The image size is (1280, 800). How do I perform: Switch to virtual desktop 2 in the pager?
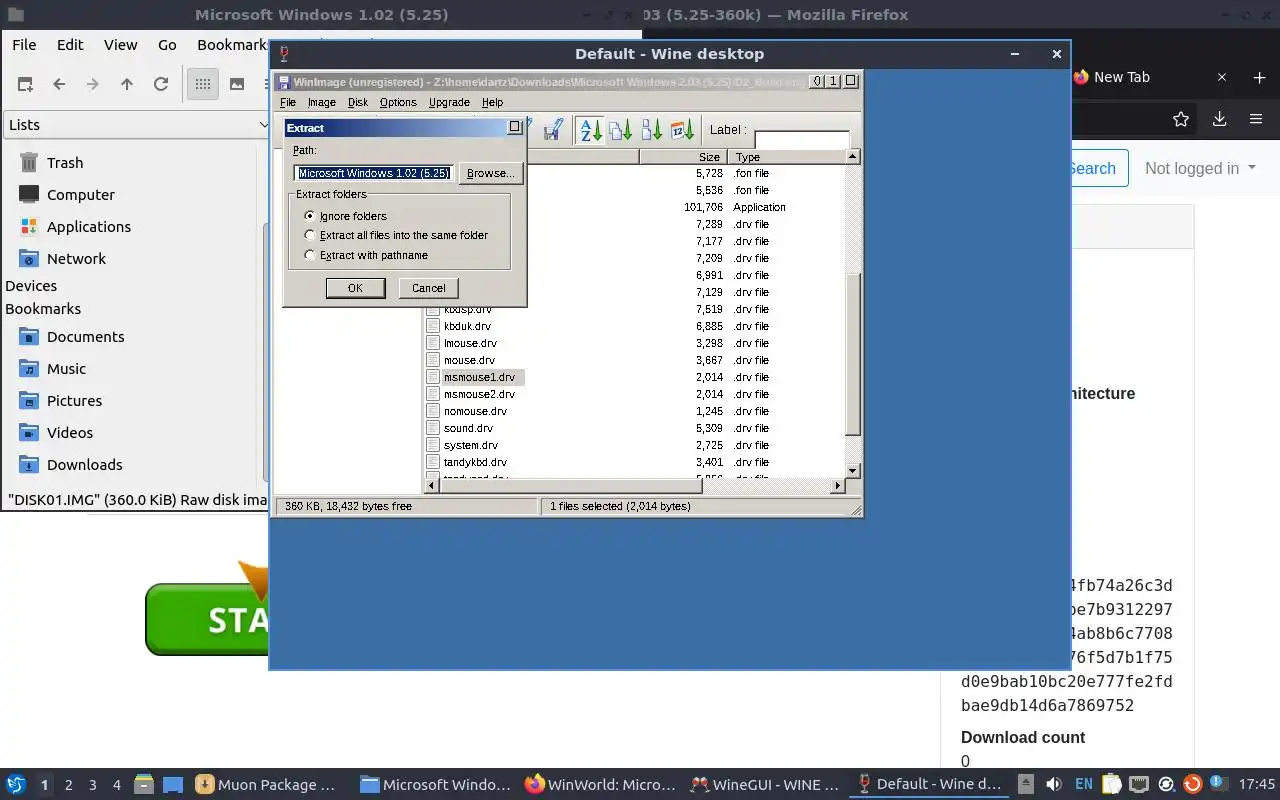pyautogui.click(x=69, y=785)
